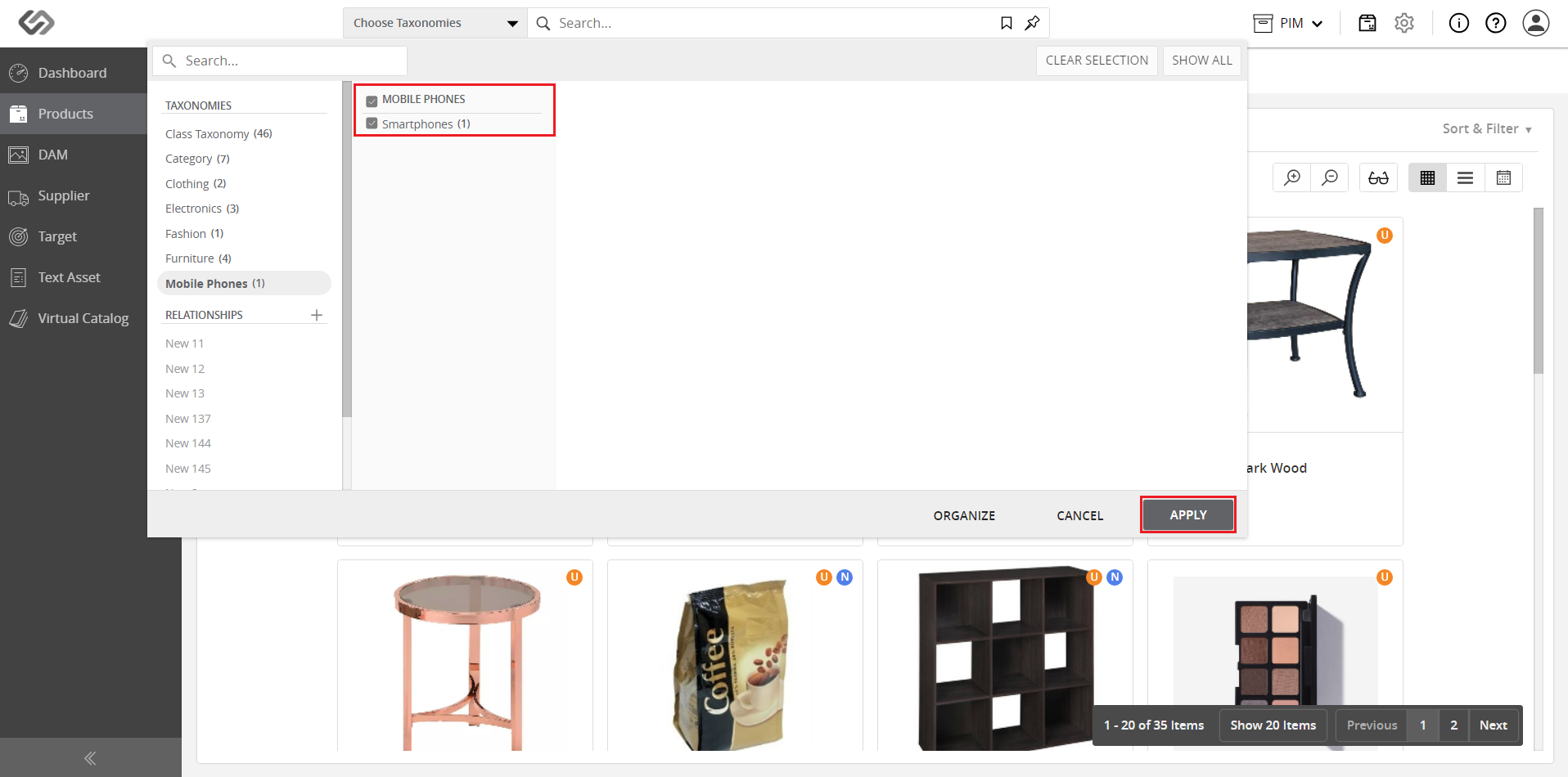
Task: Switch to grid view icon
Action: (1428, 177)
